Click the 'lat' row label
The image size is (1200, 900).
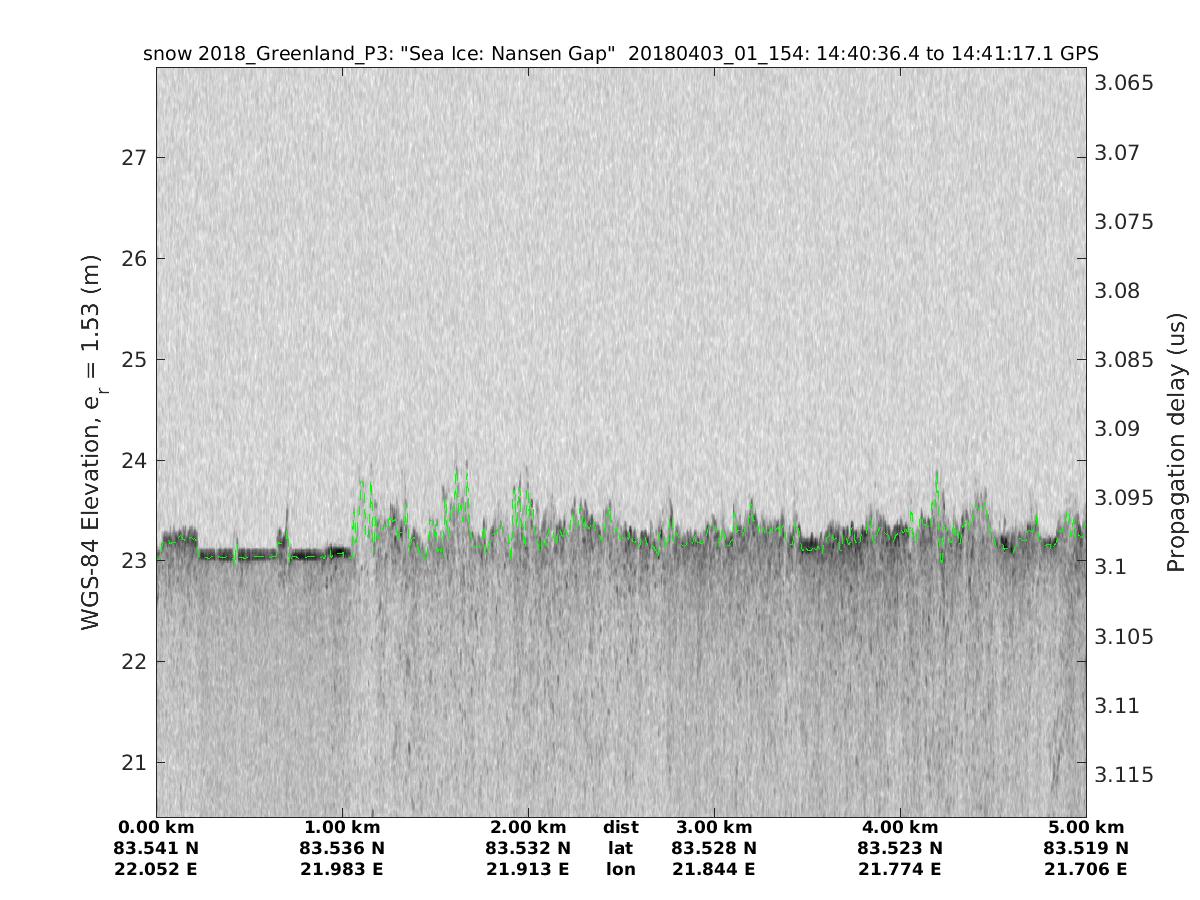point(621,849)
